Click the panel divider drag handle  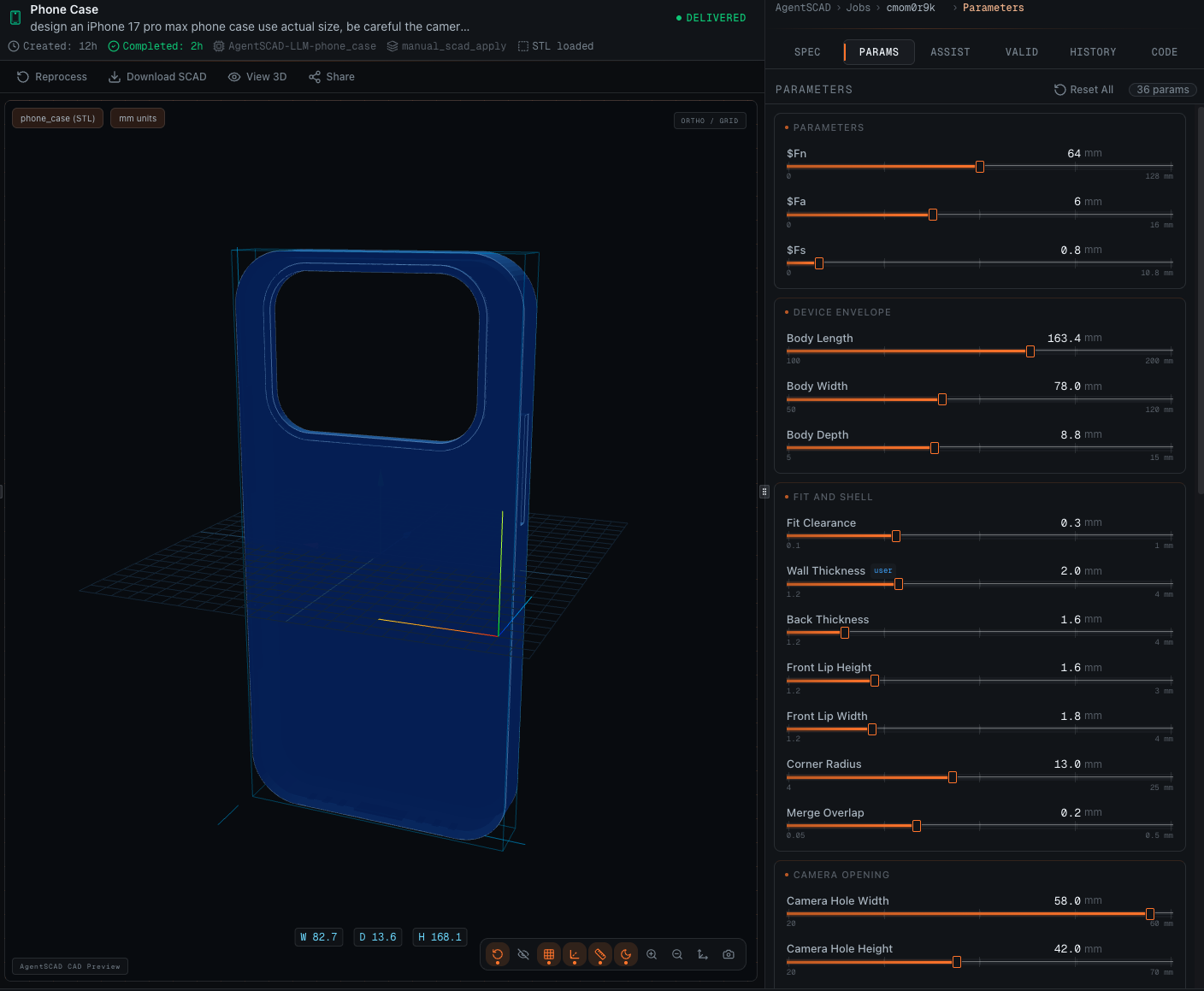pos(764,492)
